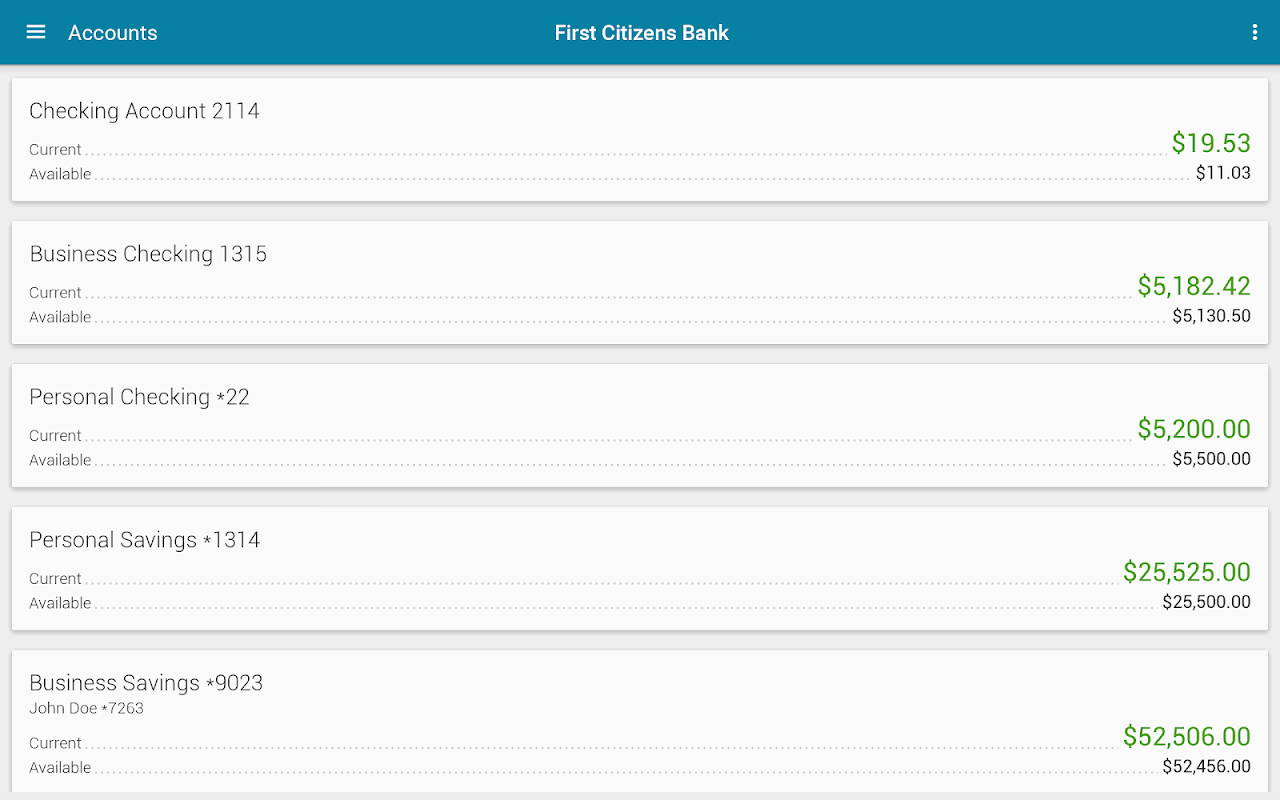Image resolution: width=1280 pixels, height=800 pixels.
Task: Click the $5,500.00 available balance
Action: (1211, 459)
